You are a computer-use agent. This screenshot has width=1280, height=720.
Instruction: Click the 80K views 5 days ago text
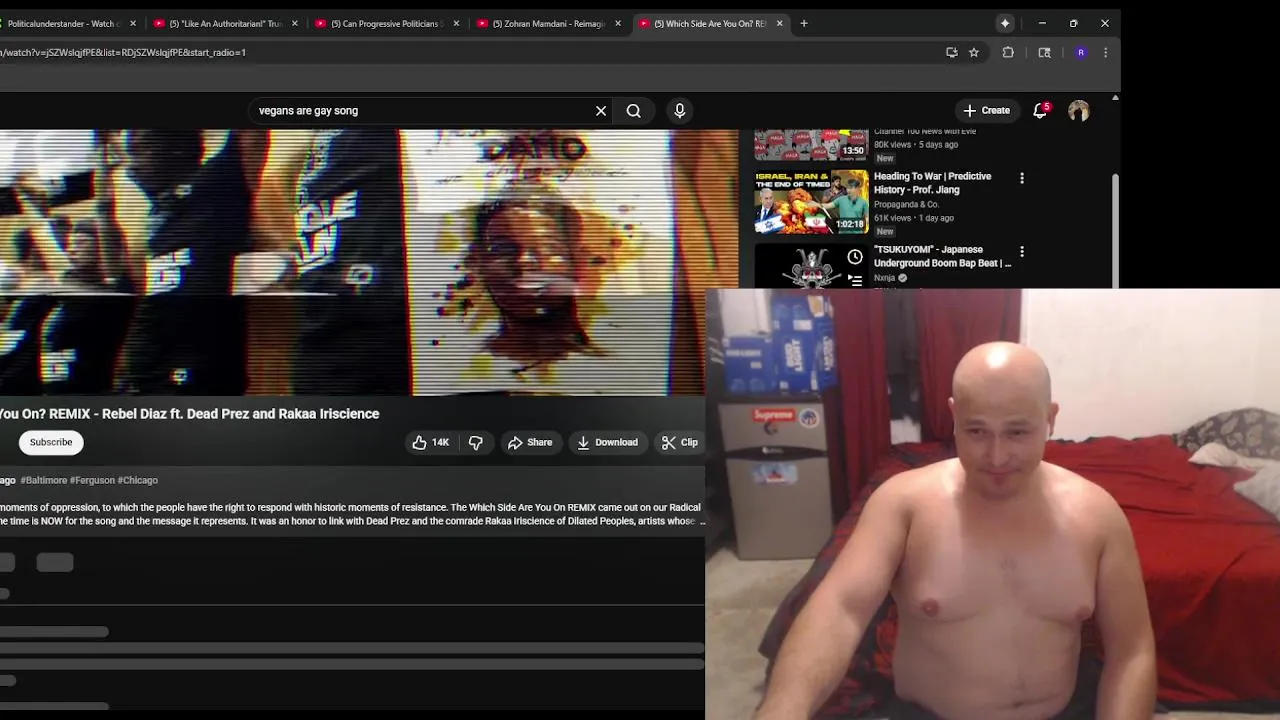pyautogui.click(x=915, y=145)
